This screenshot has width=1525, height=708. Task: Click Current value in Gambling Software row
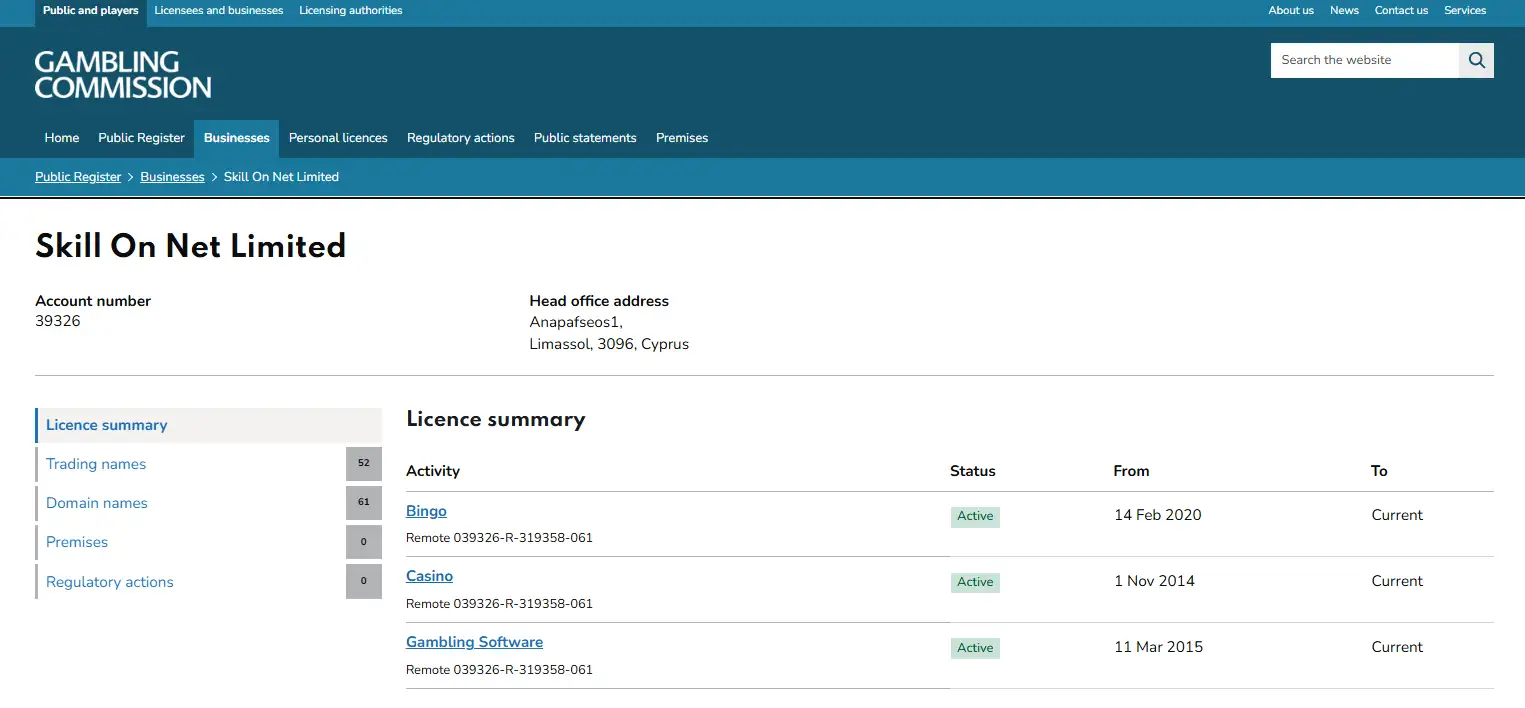tap(1397, 647)
